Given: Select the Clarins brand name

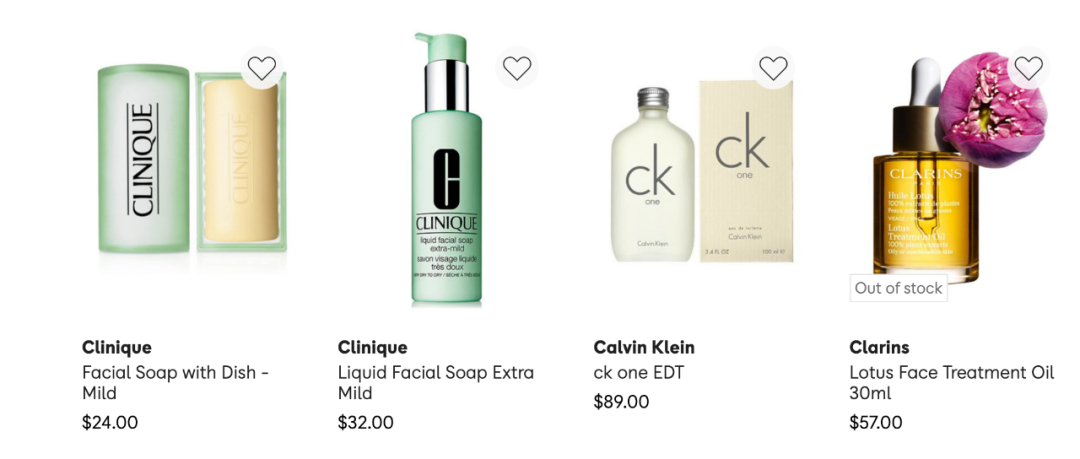Looking at the screenshot, I should pos(880,347).
